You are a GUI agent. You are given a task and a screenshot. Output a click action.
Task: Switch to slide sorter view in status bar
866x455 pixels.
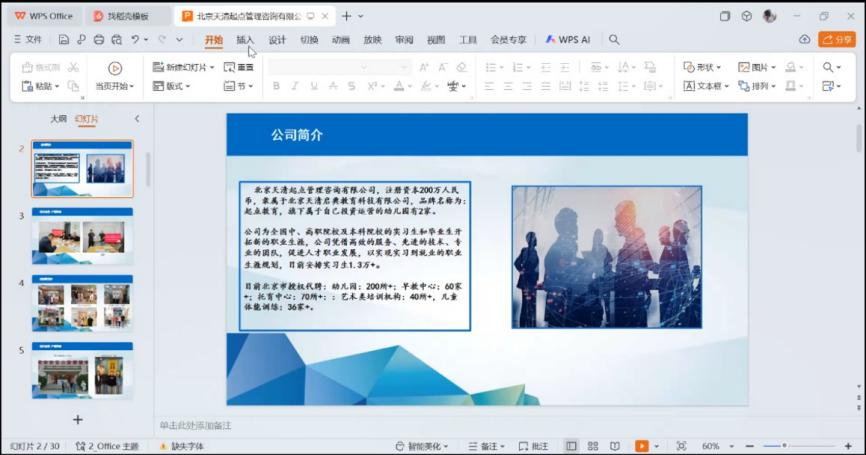tap(593, 446)
